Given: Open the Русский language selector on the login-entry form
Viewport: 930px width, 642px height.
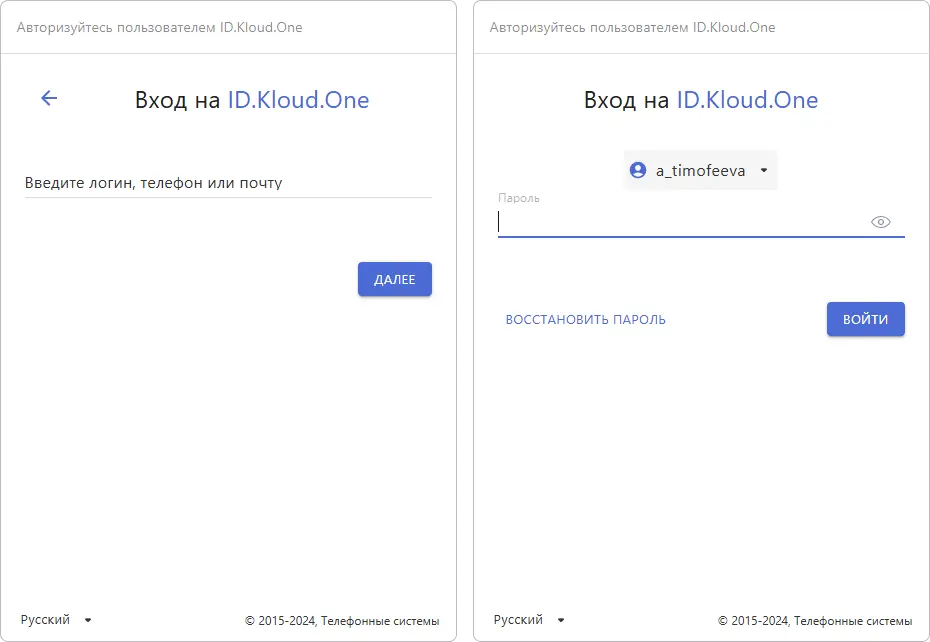Looking at the screenshot, I should (x=56, y=620).
